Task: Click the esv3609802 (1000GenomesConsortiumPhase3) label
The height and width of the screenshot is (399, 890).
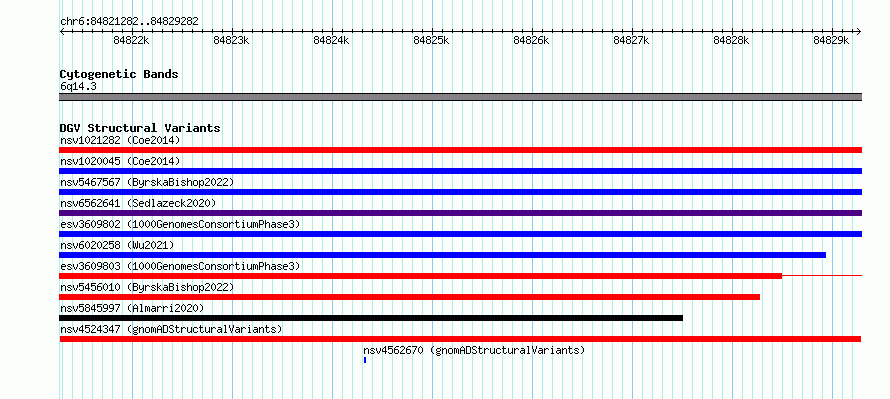Action: tap(180, 224)
